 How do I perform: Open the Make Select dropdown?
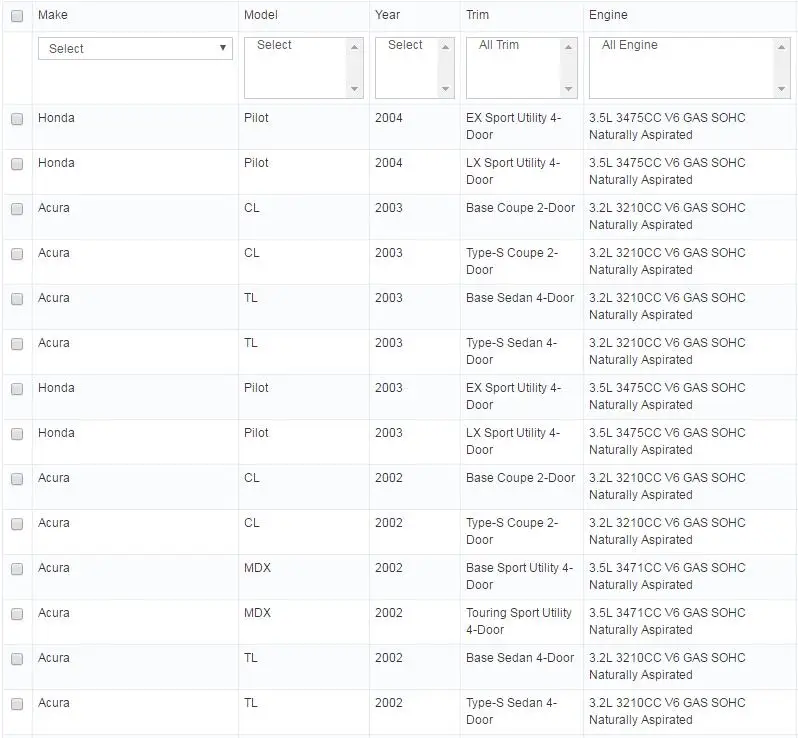(x=135, y=48)
